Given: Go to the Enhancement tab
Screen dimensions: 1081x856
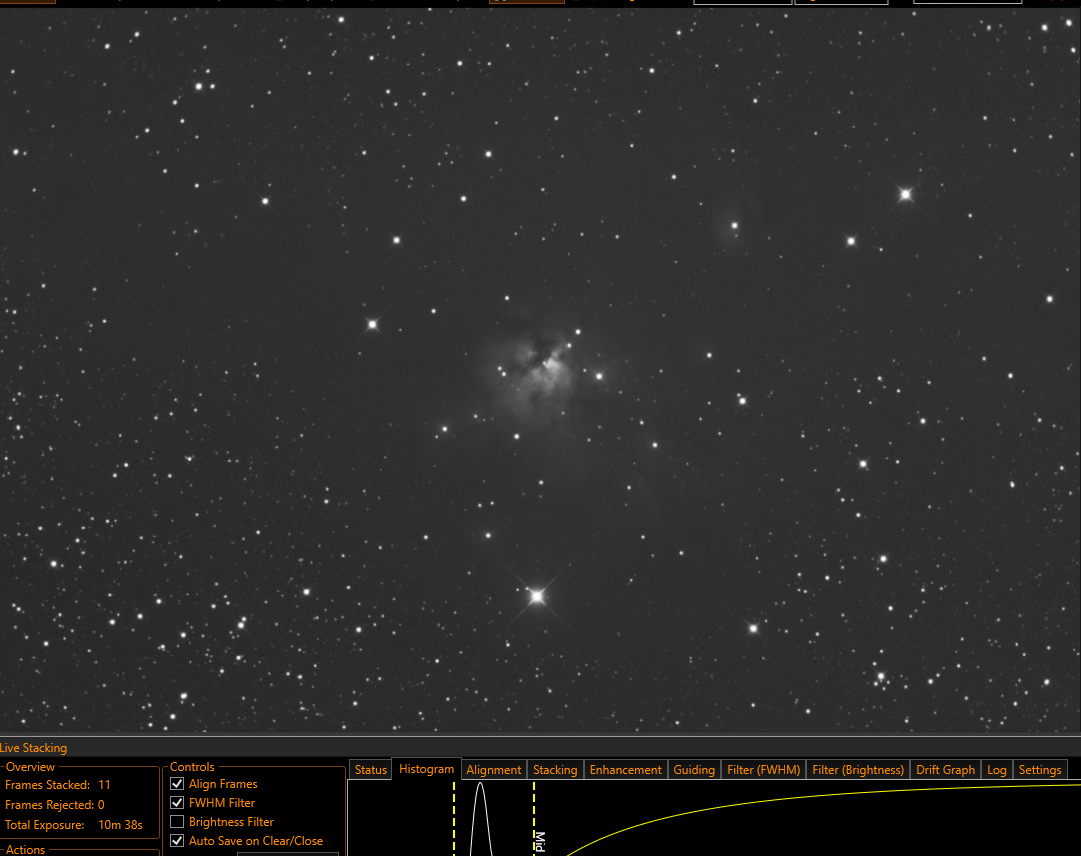Looking at the screenshot, I should 625,770.
